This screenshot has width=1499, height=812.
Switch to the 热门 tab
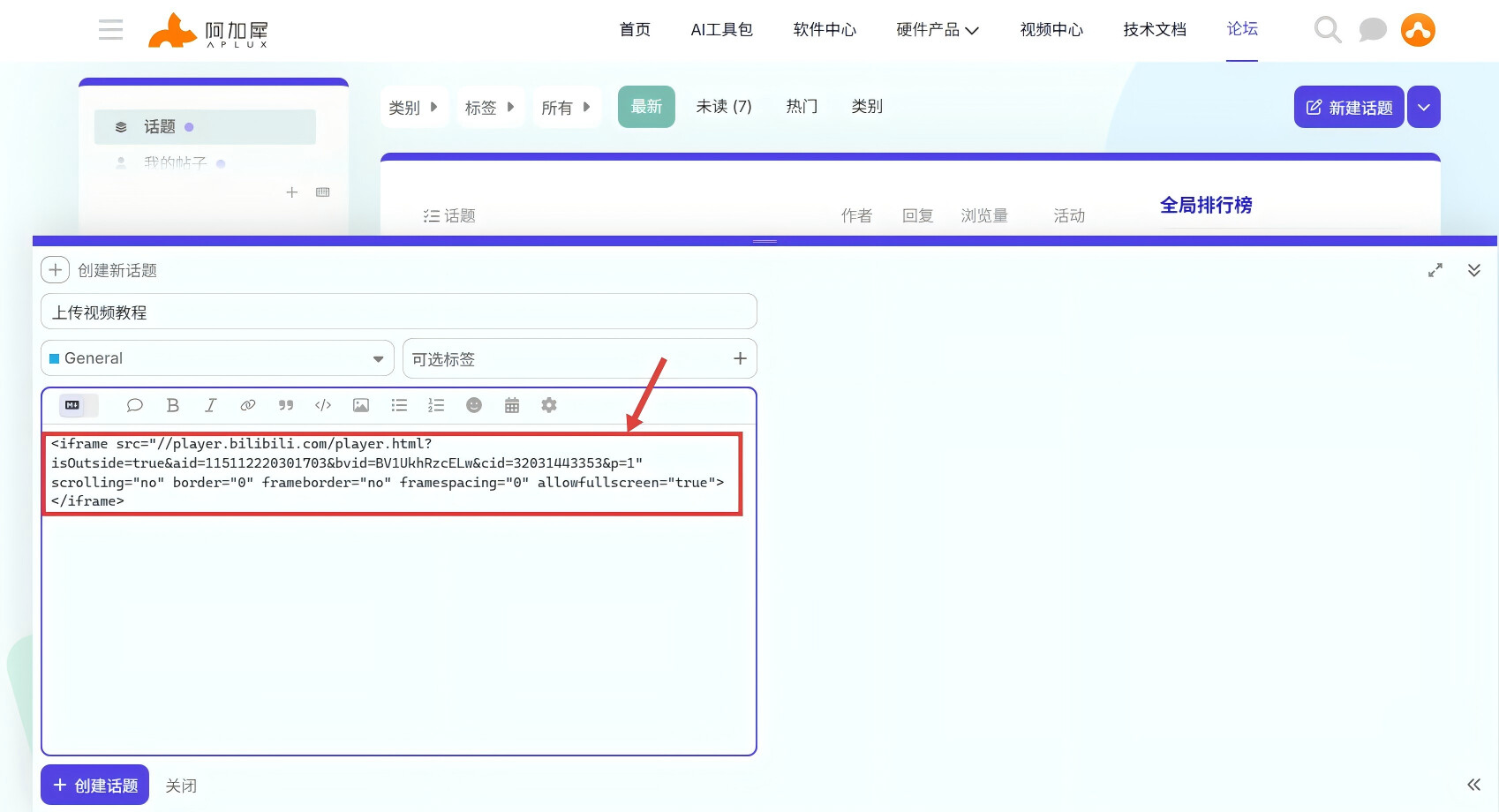point(802,107)
